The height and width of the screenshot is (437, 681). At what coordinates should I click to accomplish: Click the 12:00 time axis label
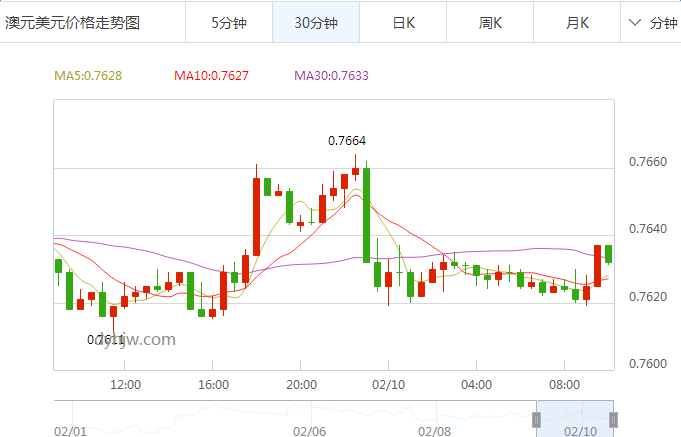click(125, 385)
